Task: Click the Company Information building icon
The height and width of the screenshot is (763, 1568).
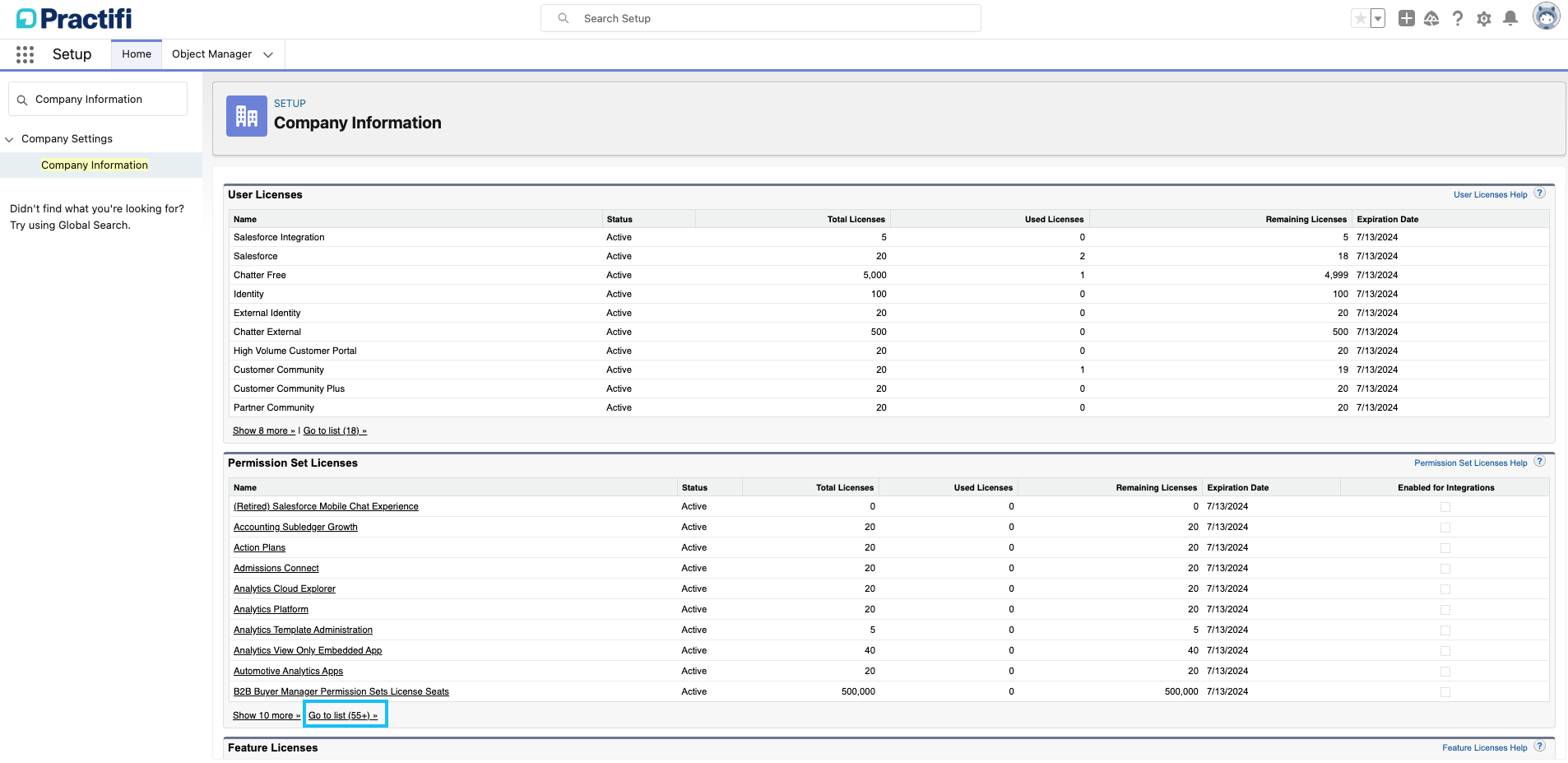Action: [247, 116]
